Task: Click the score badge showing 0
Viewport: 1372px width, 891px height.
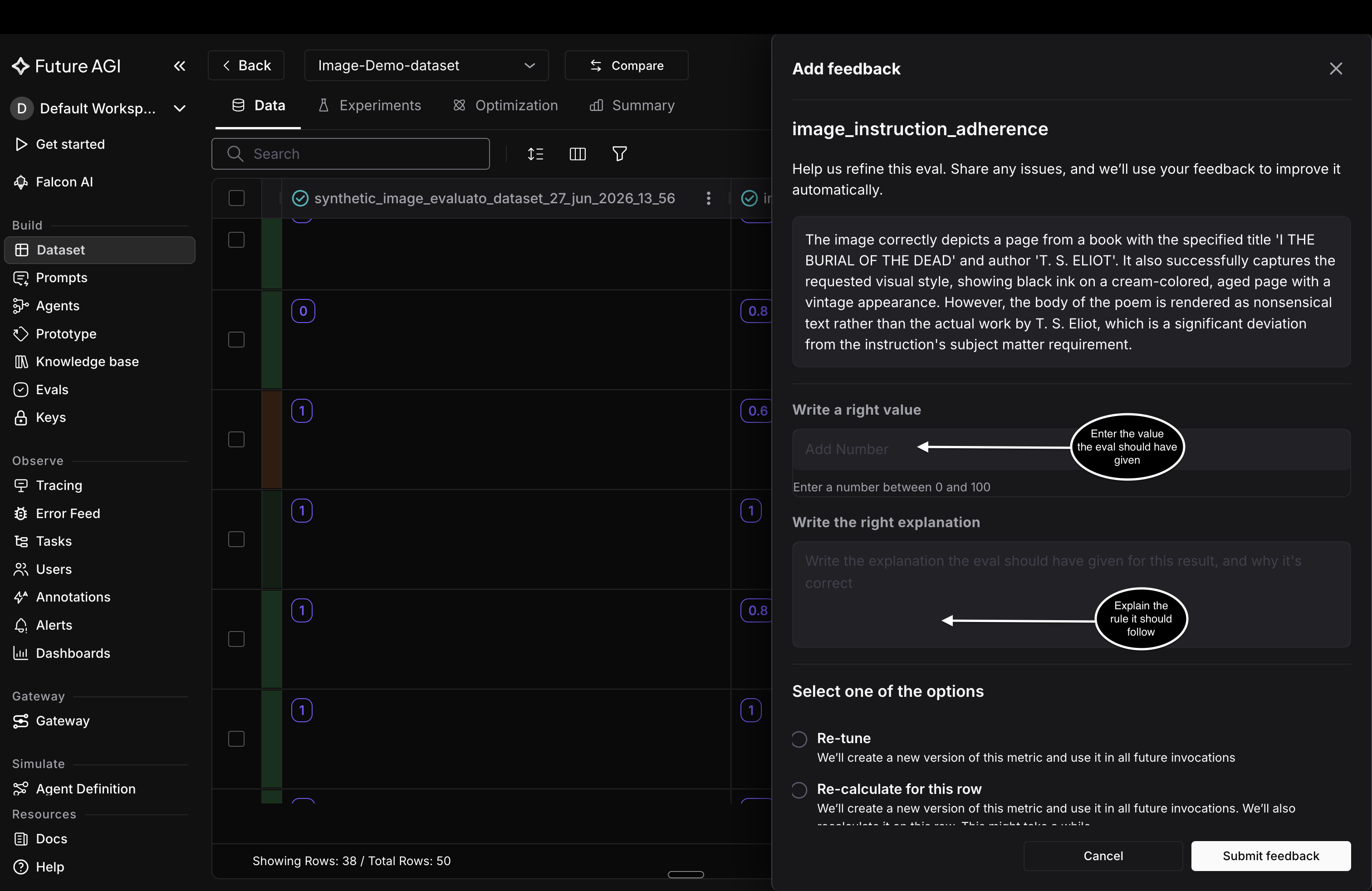Action: point(303,311)
